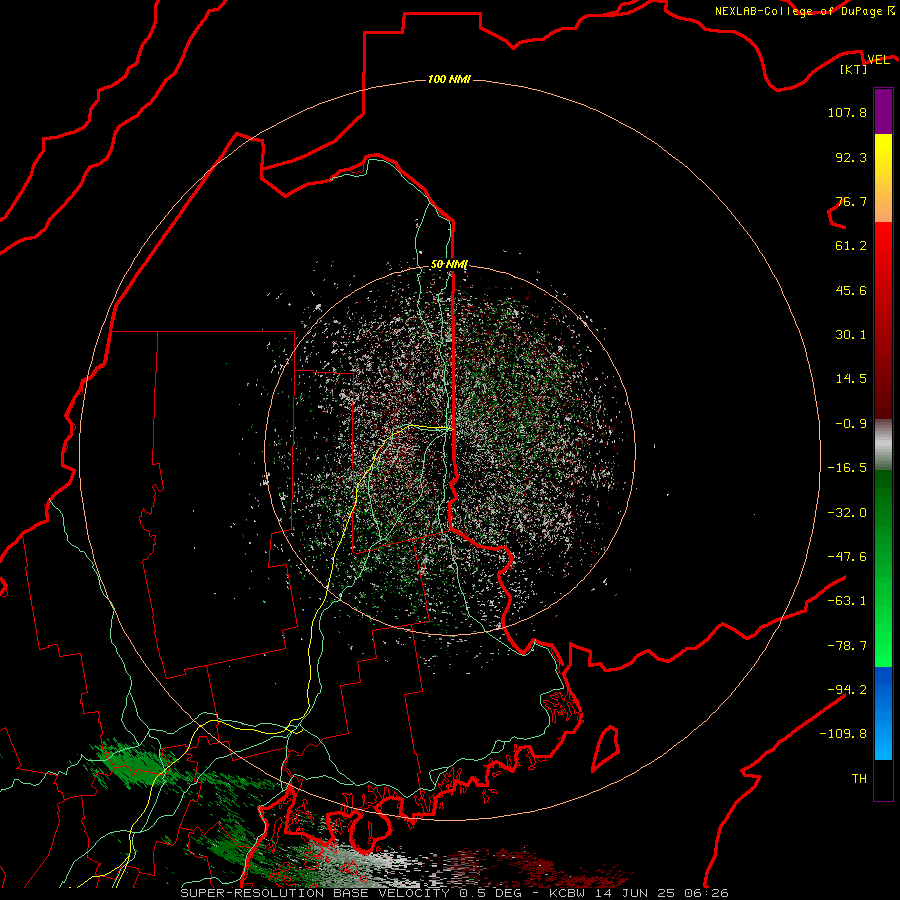The width and height of the screenshot is (900, 900).
Task: Click the VEL legend title
Action: point(878,60)
